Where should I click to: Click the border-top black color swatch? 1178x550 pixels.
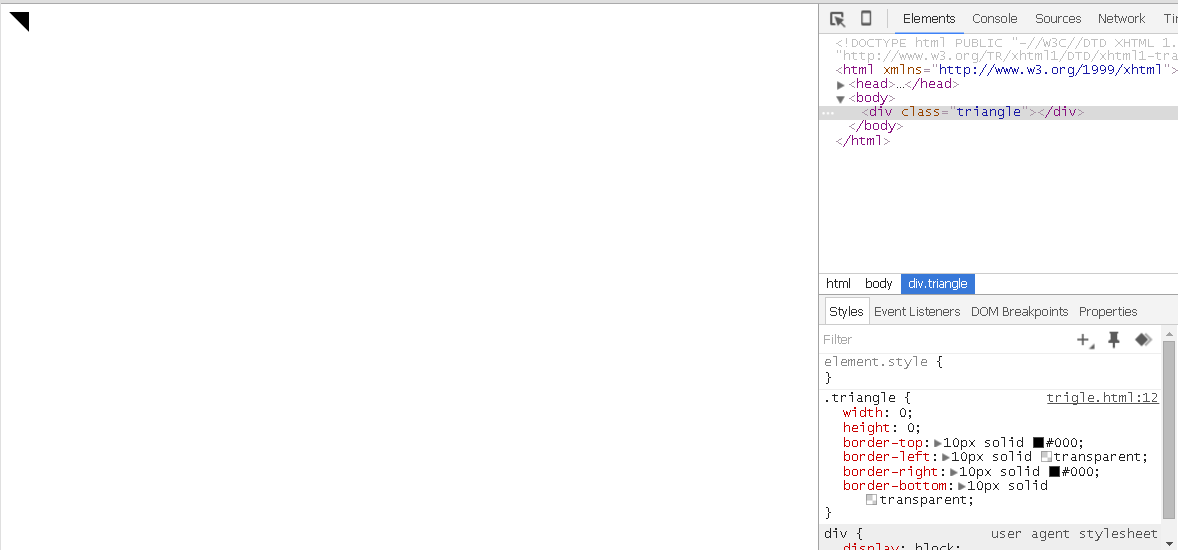pyautogui.click(x=1038, y=443)
